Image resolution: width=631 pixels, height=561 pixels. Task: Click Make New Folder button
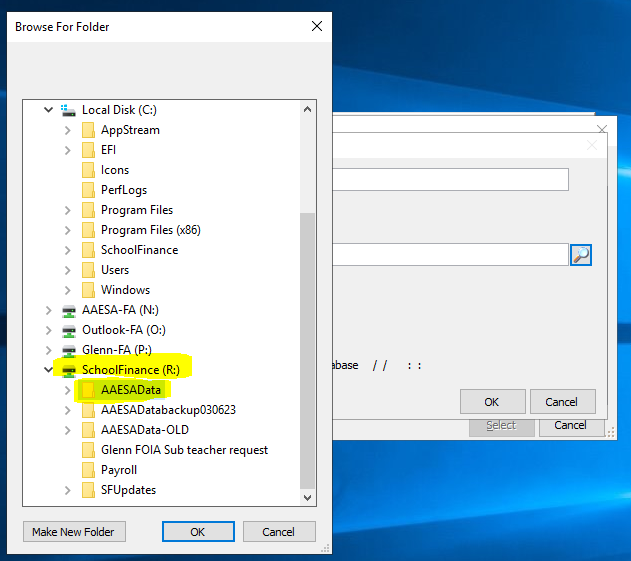click(74, 532)
